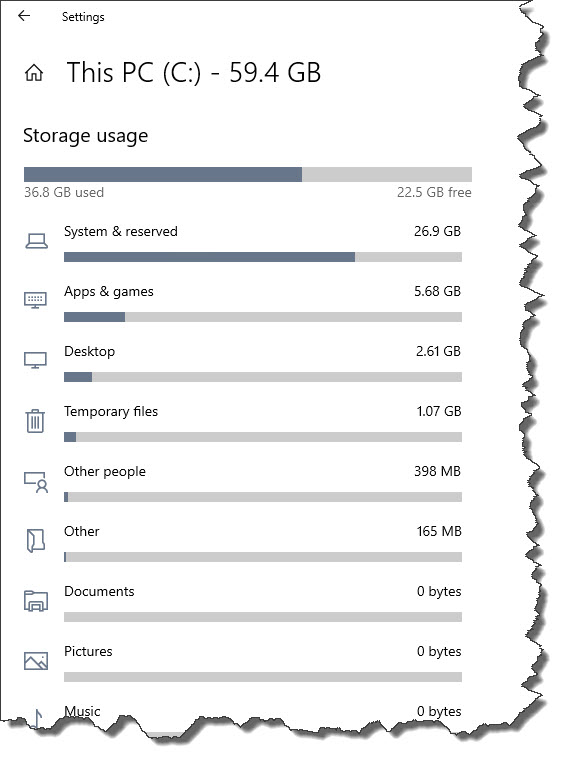Screen dimensions: 565x761
Task: Click the System & reserved usage bar
Action: [263, 257]
